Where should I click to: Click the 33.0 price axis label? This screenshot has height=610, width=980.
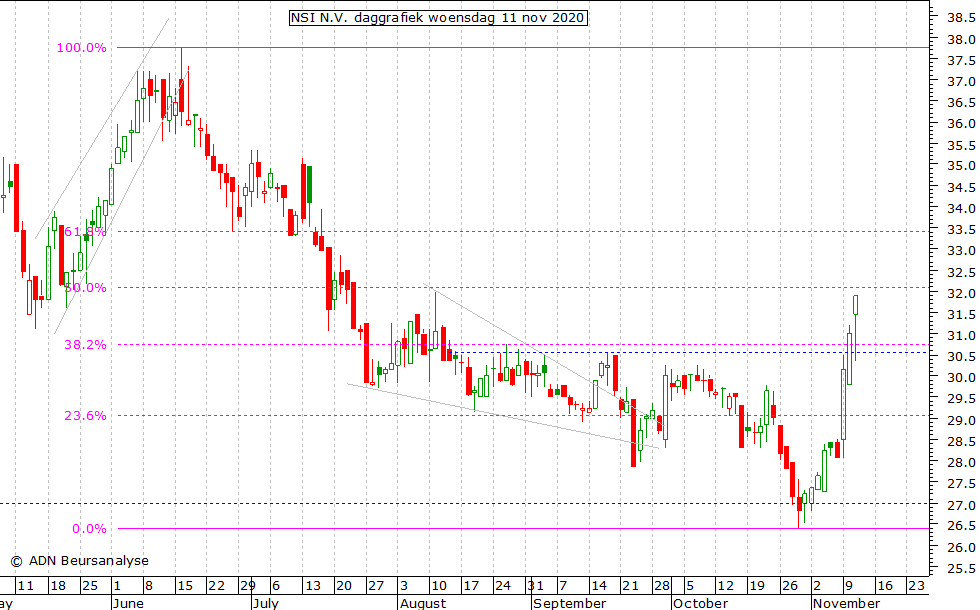961,251
